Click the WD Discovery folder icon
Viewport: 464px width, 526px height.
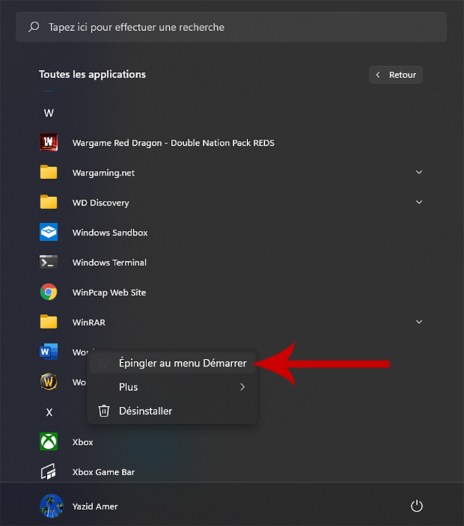click(x=49, y=202)
